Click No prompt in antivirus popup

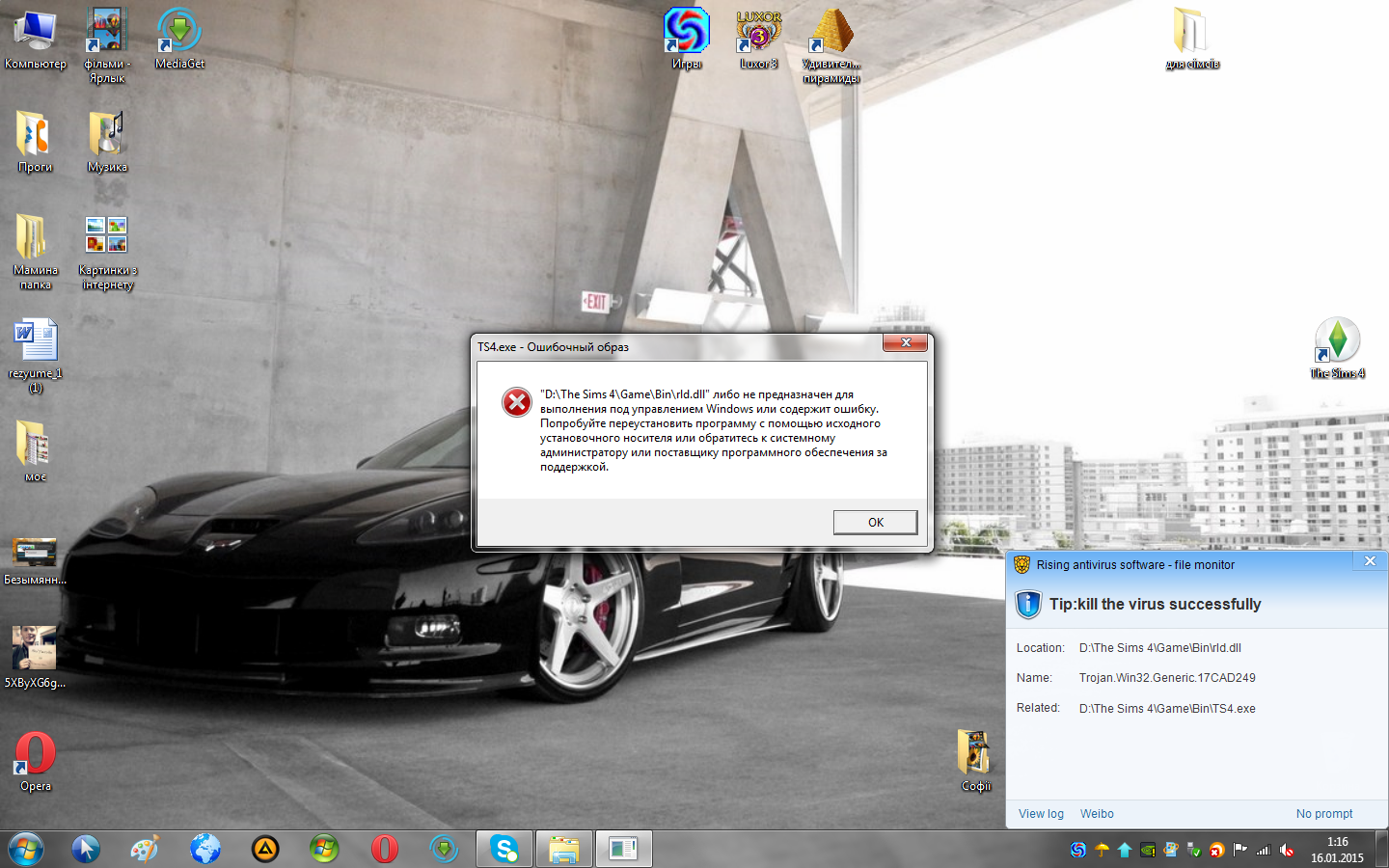tap(1324, 814)
